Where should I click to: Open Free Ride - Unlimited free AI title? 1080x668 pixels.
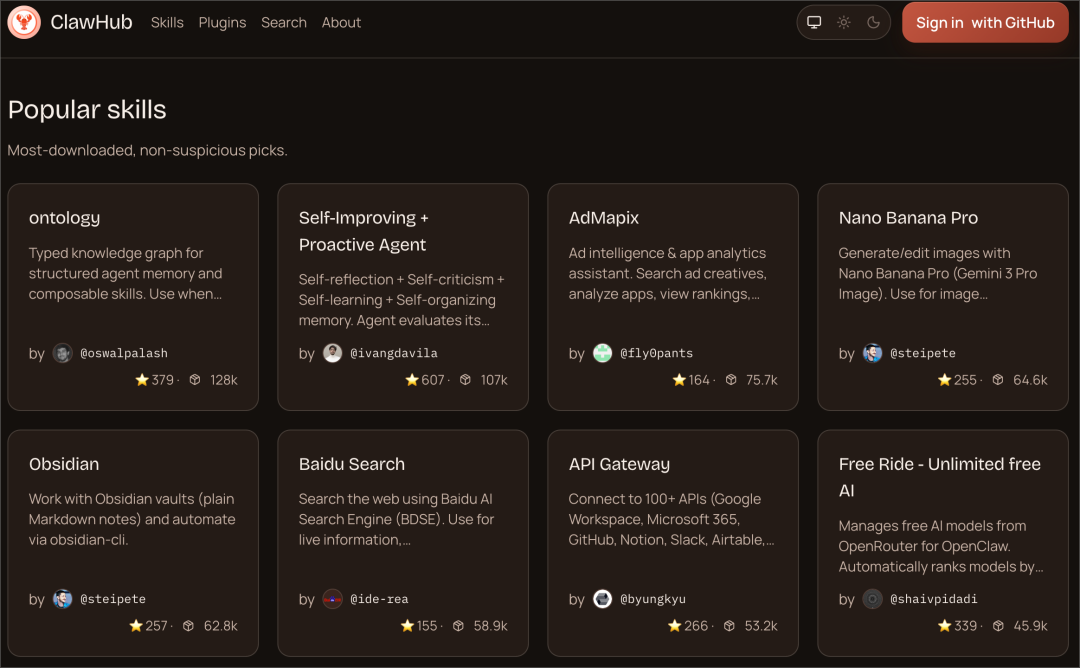939,477
